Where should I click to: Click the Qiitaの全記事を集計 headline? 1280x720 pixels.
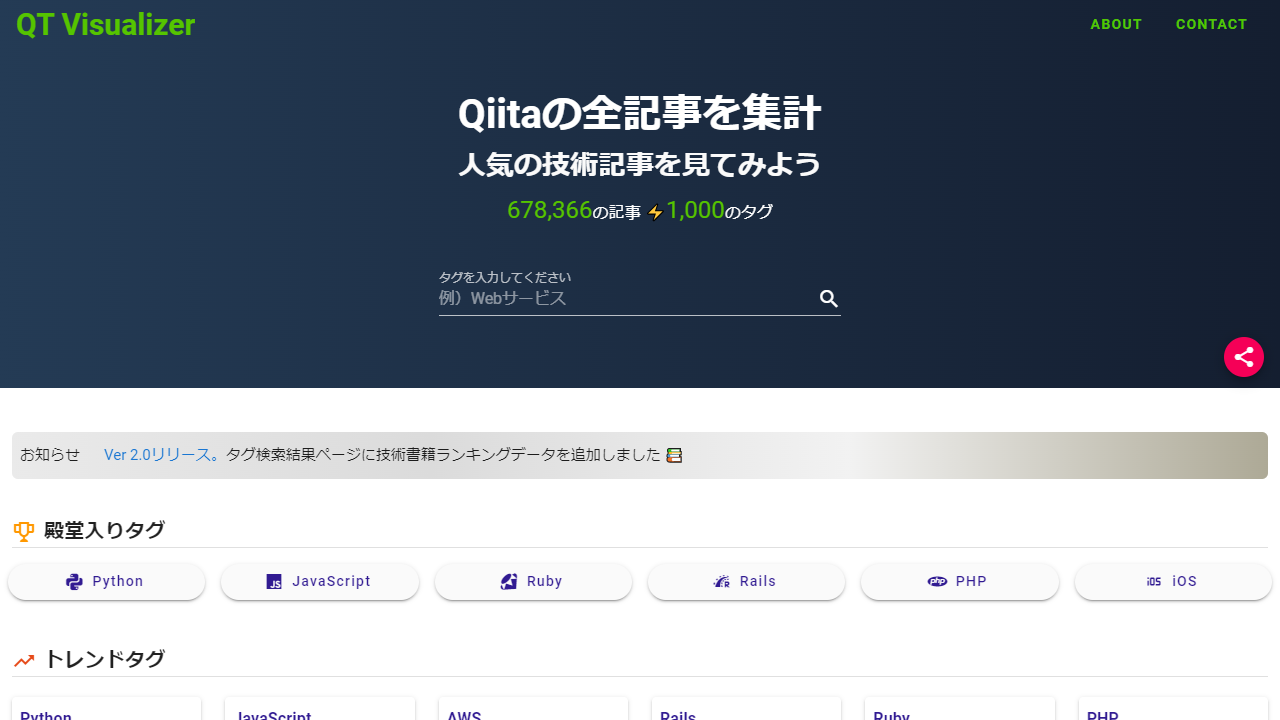click(640, 113)
